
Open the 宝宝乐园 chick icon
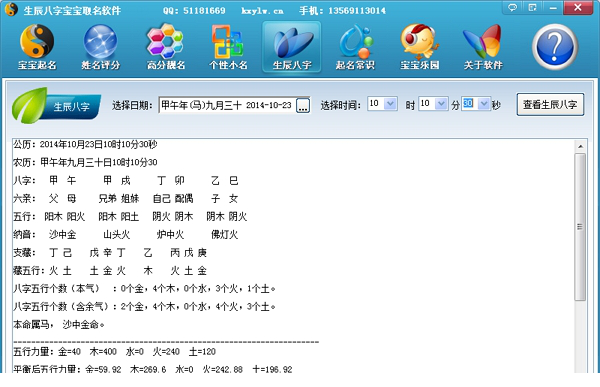[419, 47]
